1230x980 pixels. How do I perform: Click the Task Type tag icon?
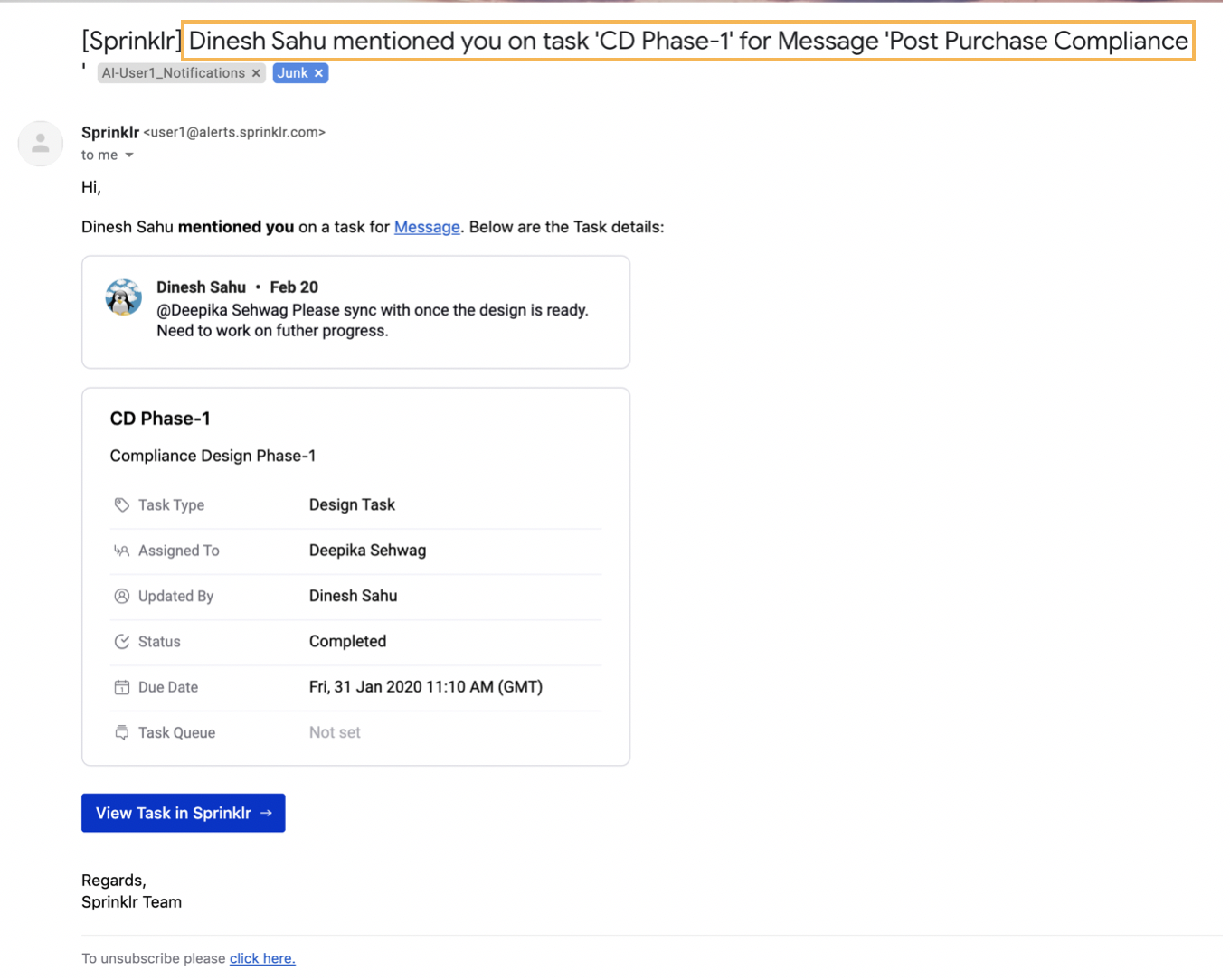(122, 505)
